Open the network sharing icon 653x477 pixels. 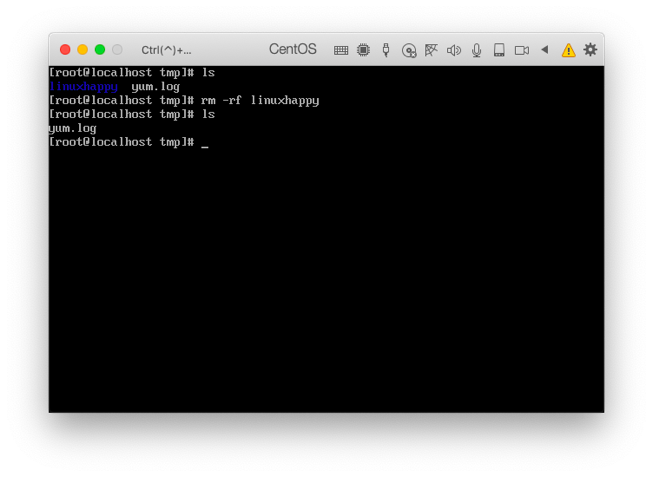[x=431, y=50]
